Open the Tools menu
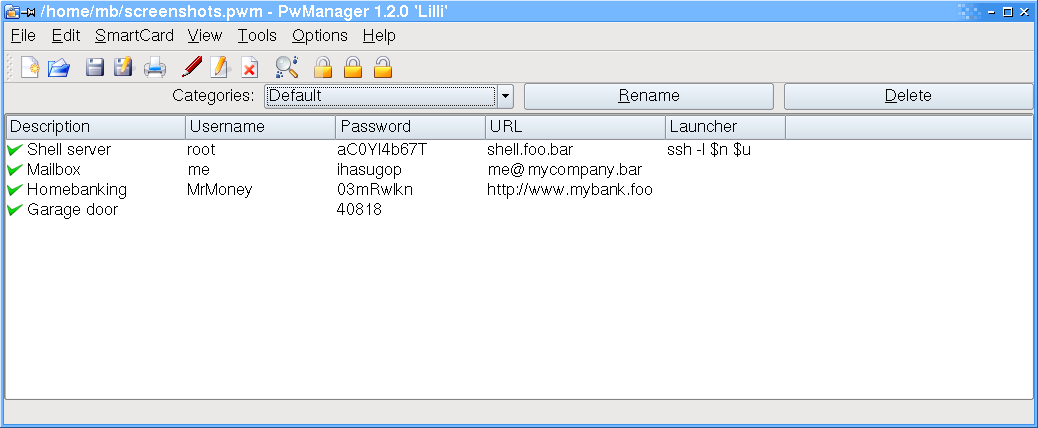The width and height of the screenshot is (1038, 428). tap(257, 36)
